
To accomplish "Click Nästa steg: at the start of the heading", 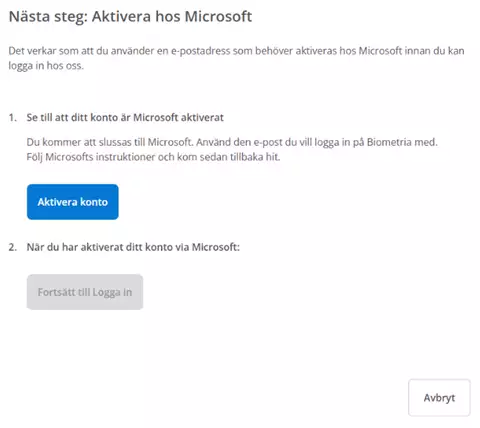I will 48,17.
